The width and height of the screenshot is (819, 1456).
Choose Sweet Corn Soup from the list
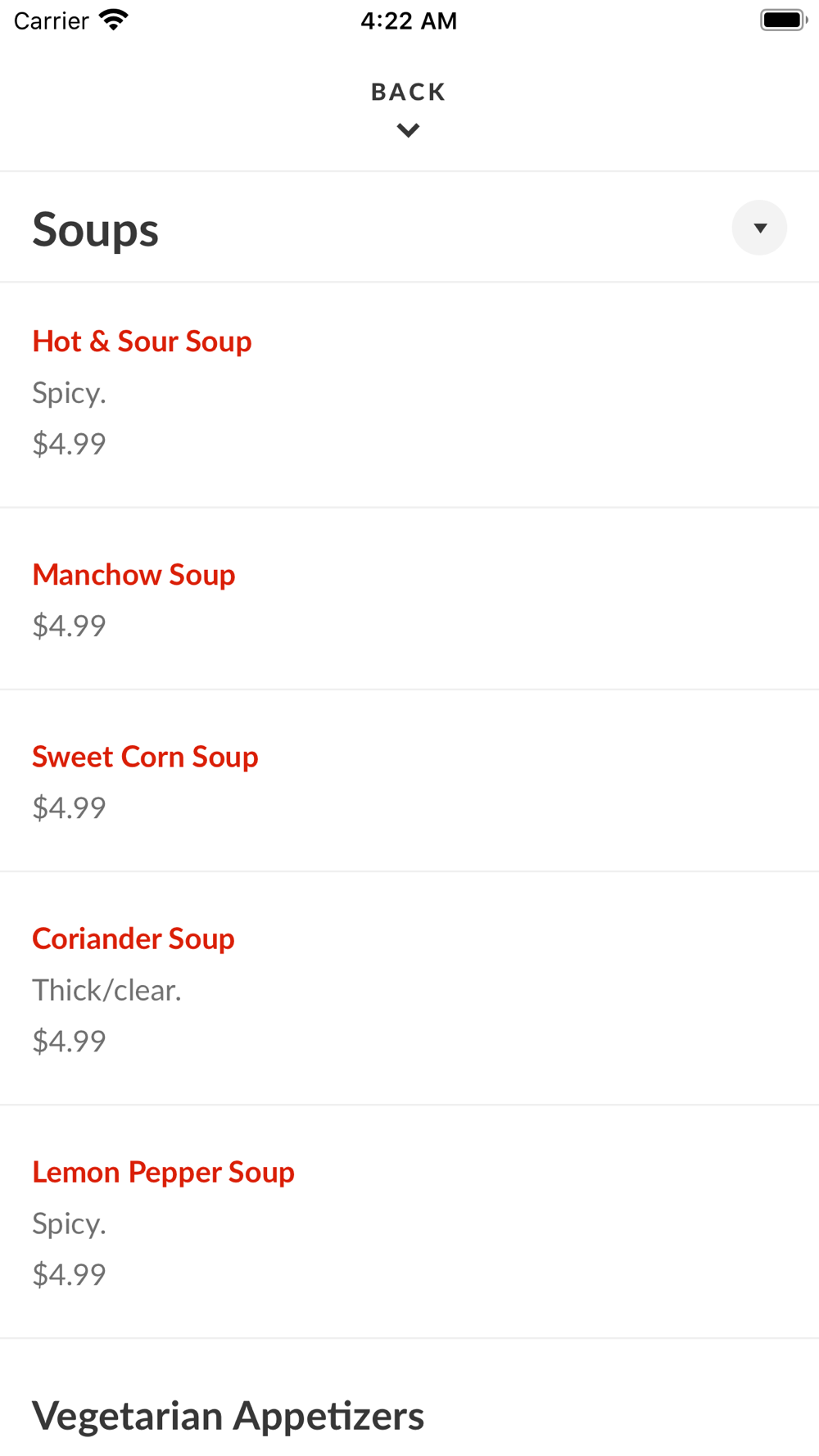click(x=145, y=757)
